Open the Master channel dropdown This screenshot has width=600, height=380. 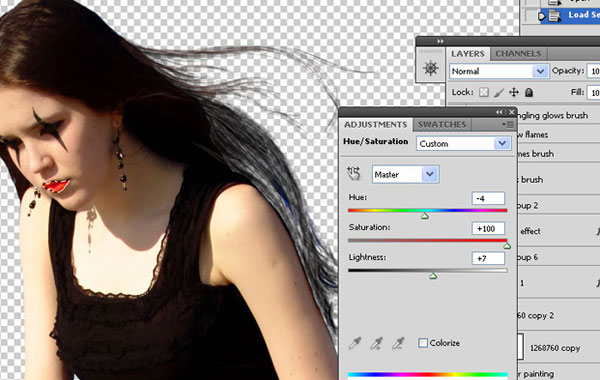(x=406, y=175)
